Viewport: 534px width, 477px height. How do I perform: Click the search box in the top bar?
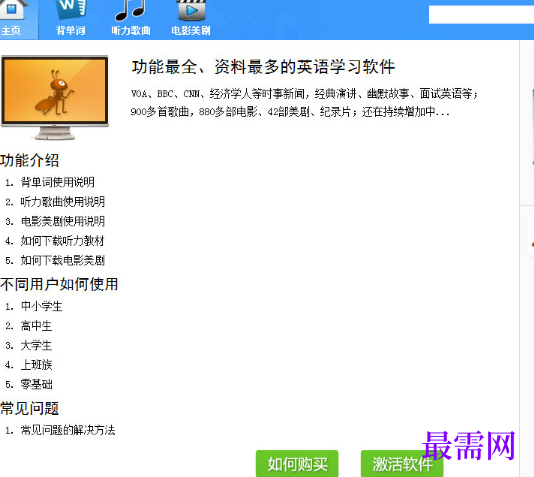(x=481, y=15)
